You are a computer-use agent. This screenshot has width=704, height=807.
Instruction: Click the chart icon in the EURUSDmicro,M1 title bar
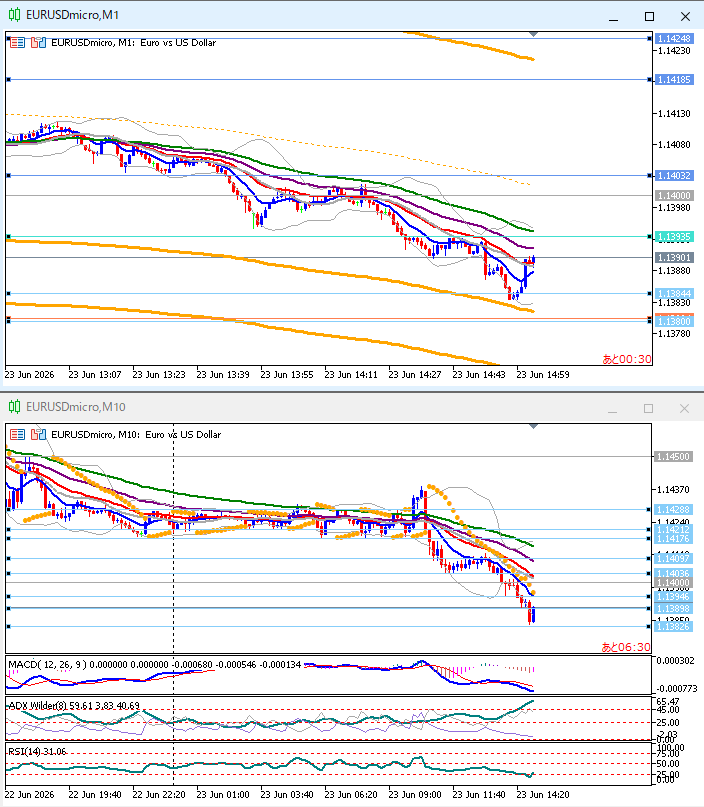pyautogui.click(x=14, y=15)
